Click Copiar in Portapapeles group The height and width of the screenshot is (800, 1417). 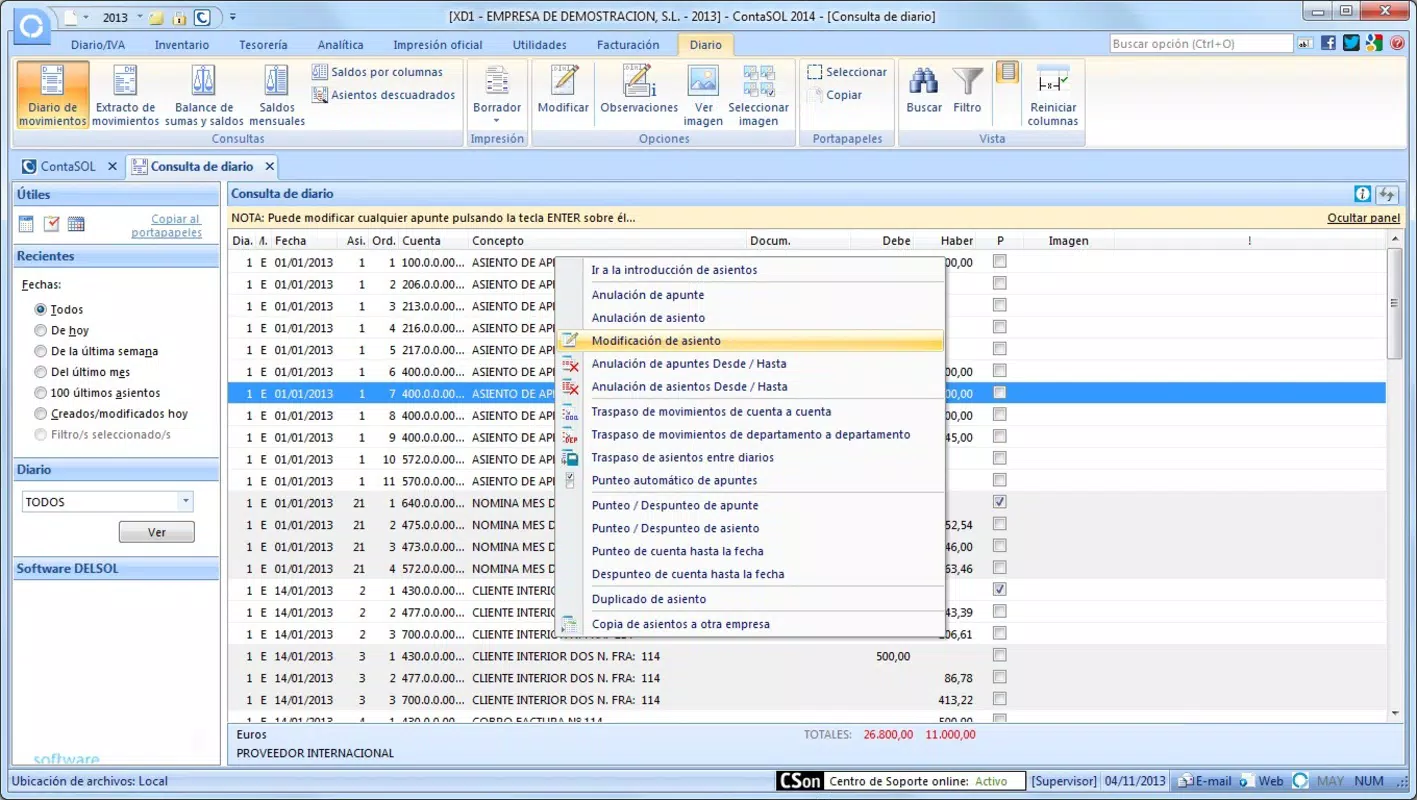834,95
